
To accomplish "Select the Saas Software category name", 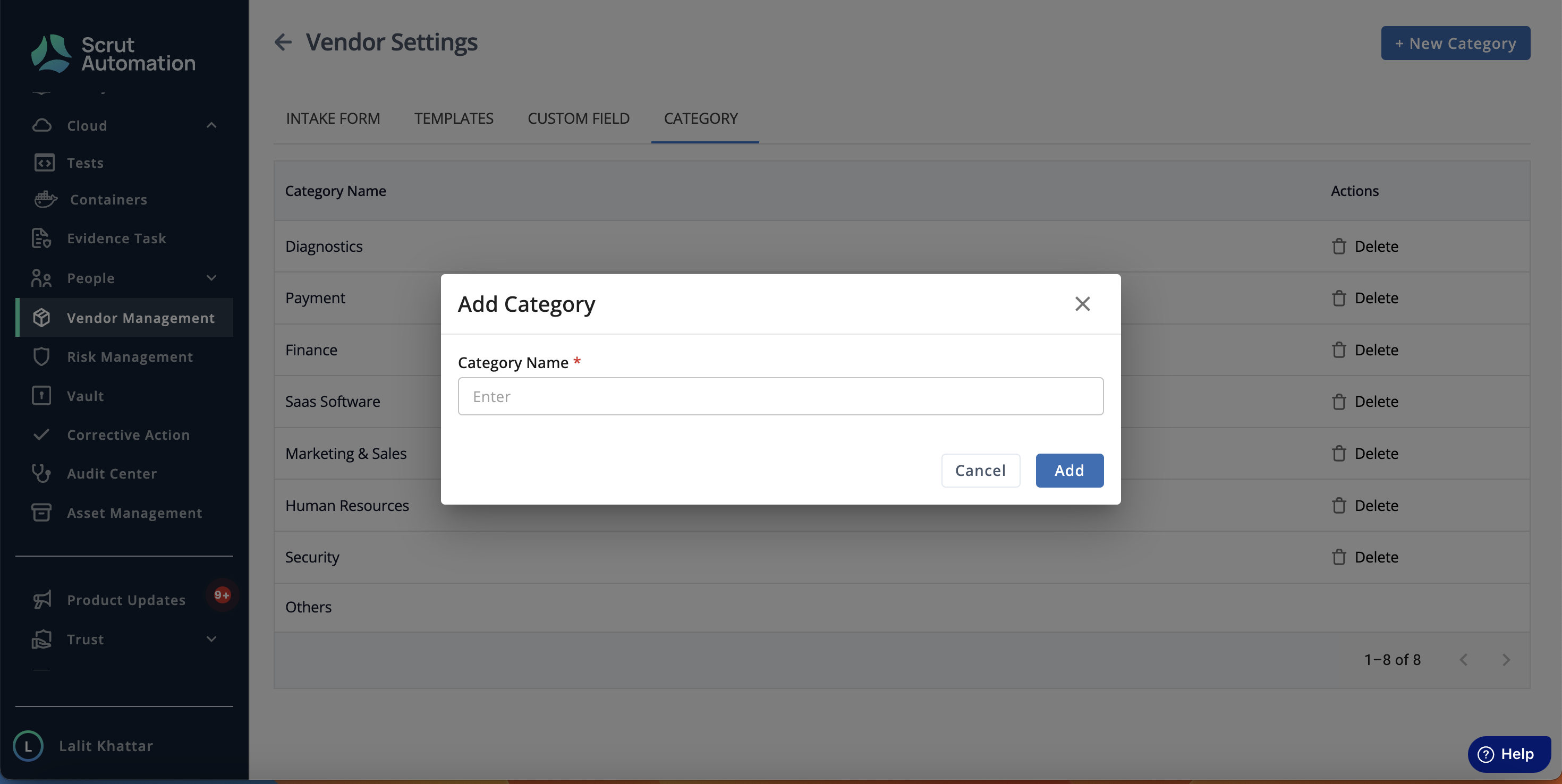I will tap(332, 402).
